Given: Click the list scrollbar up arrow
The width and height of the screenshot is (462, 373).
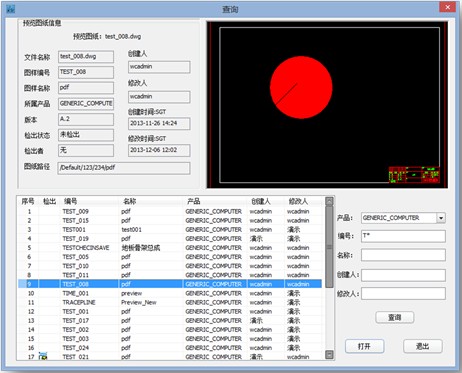Looking at the screenshot, I should pyautogui.click(x=329, y=201).
